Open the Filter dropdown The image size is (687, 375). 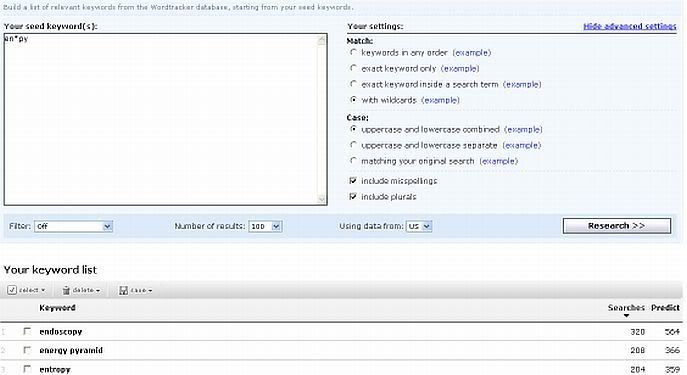74,226
